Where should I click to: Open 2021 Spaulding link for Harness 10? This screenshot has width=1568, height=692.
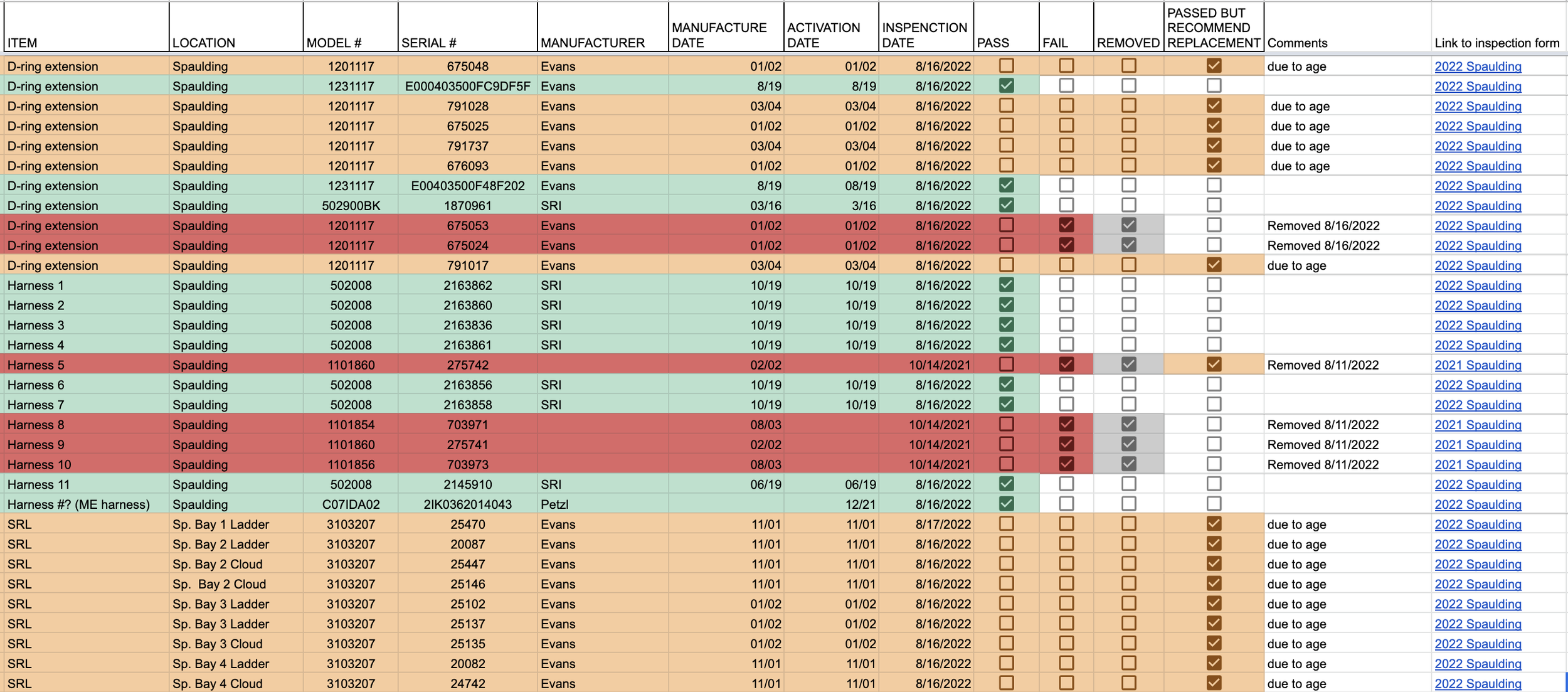(1478, 465)
